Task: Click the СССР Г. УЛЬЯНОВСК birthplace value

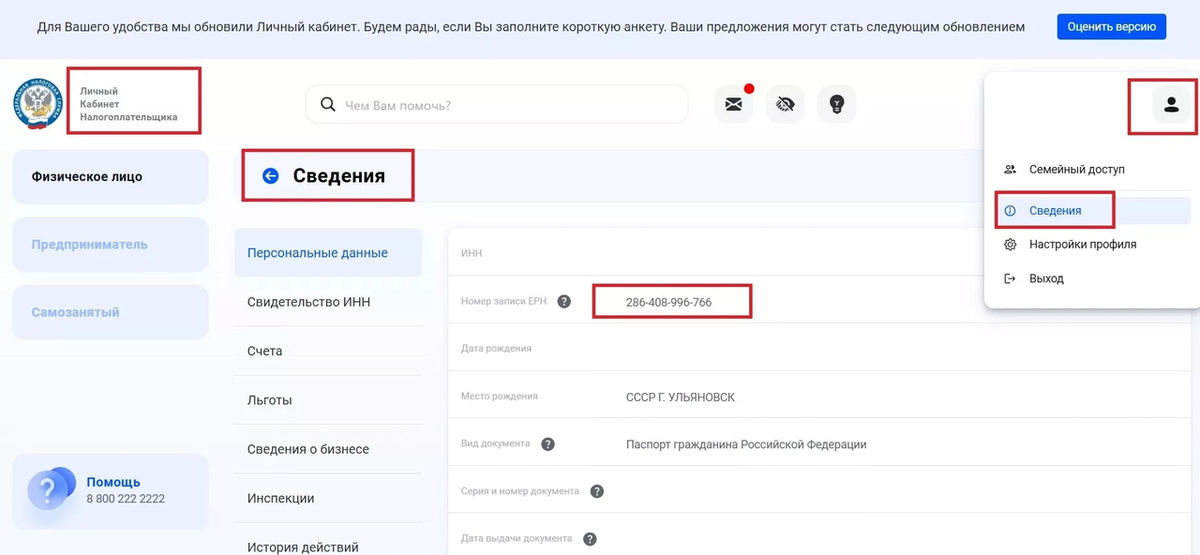Action: pos(680,397)
